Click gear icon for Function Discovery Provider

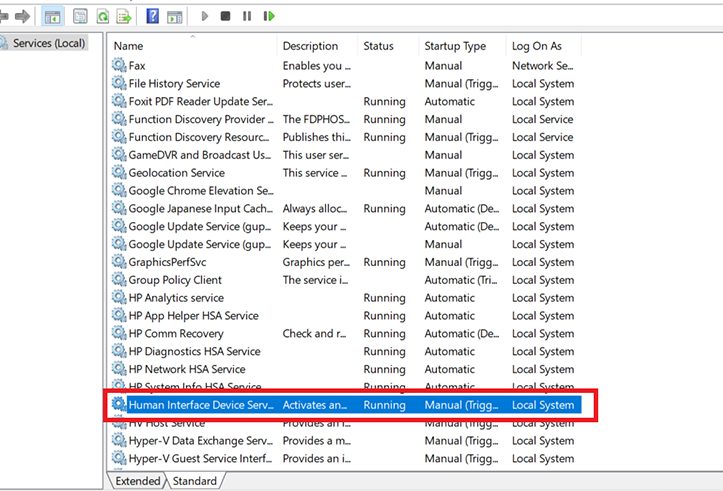click(x=119, y=119)
